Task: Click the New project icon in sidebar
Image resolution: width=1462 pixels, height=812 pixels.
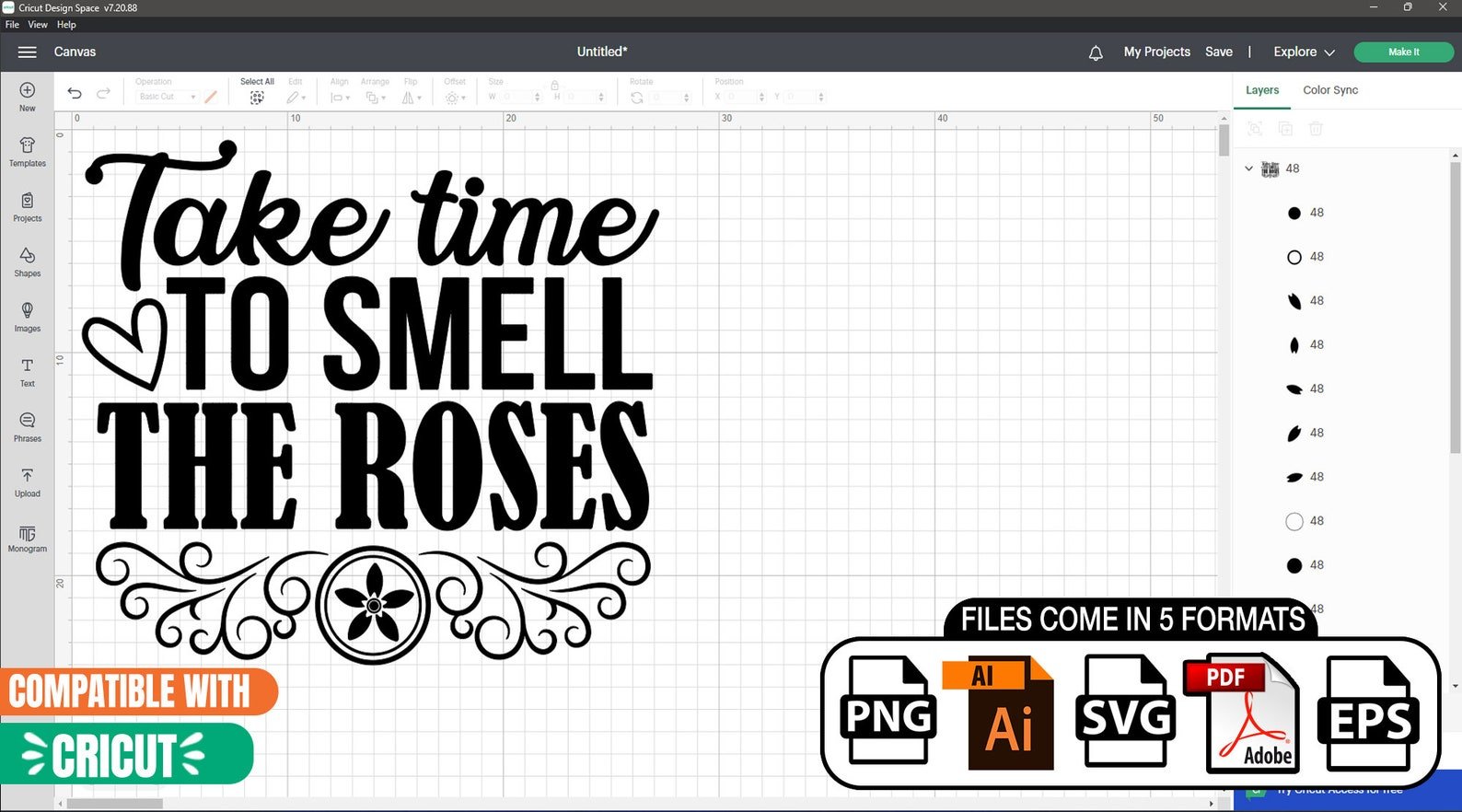Action: coord(28,97)
